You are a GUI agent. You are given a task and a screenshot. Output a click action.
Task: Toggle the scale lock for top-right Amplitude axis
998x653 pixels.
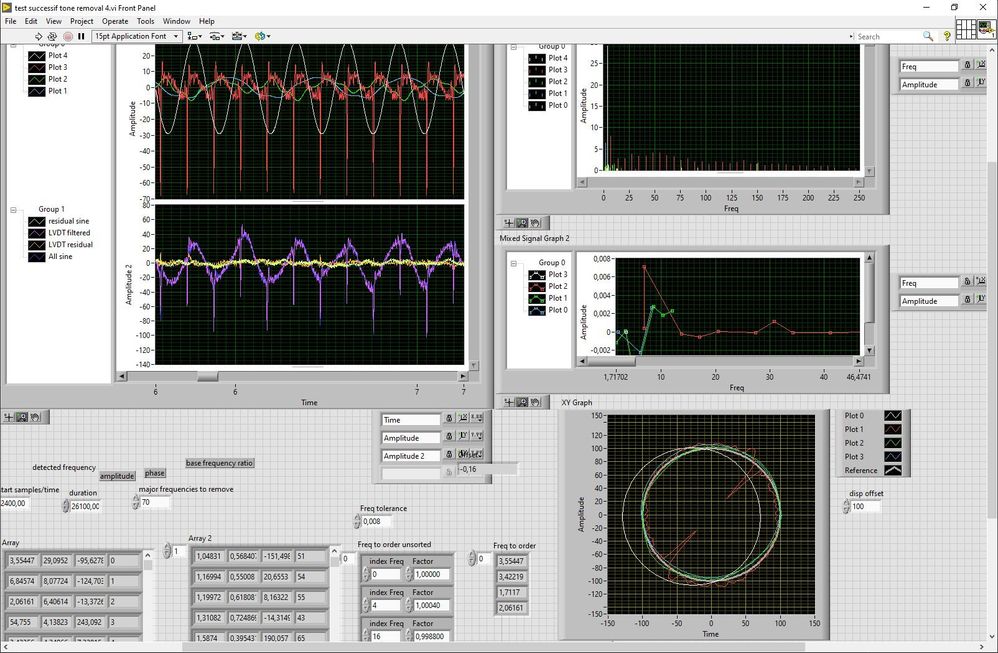coord(967,83)
